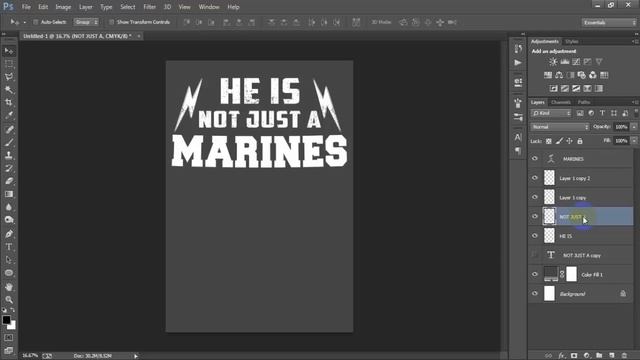Click the background color swatch
640x360 pixels.
click(12, 326)
